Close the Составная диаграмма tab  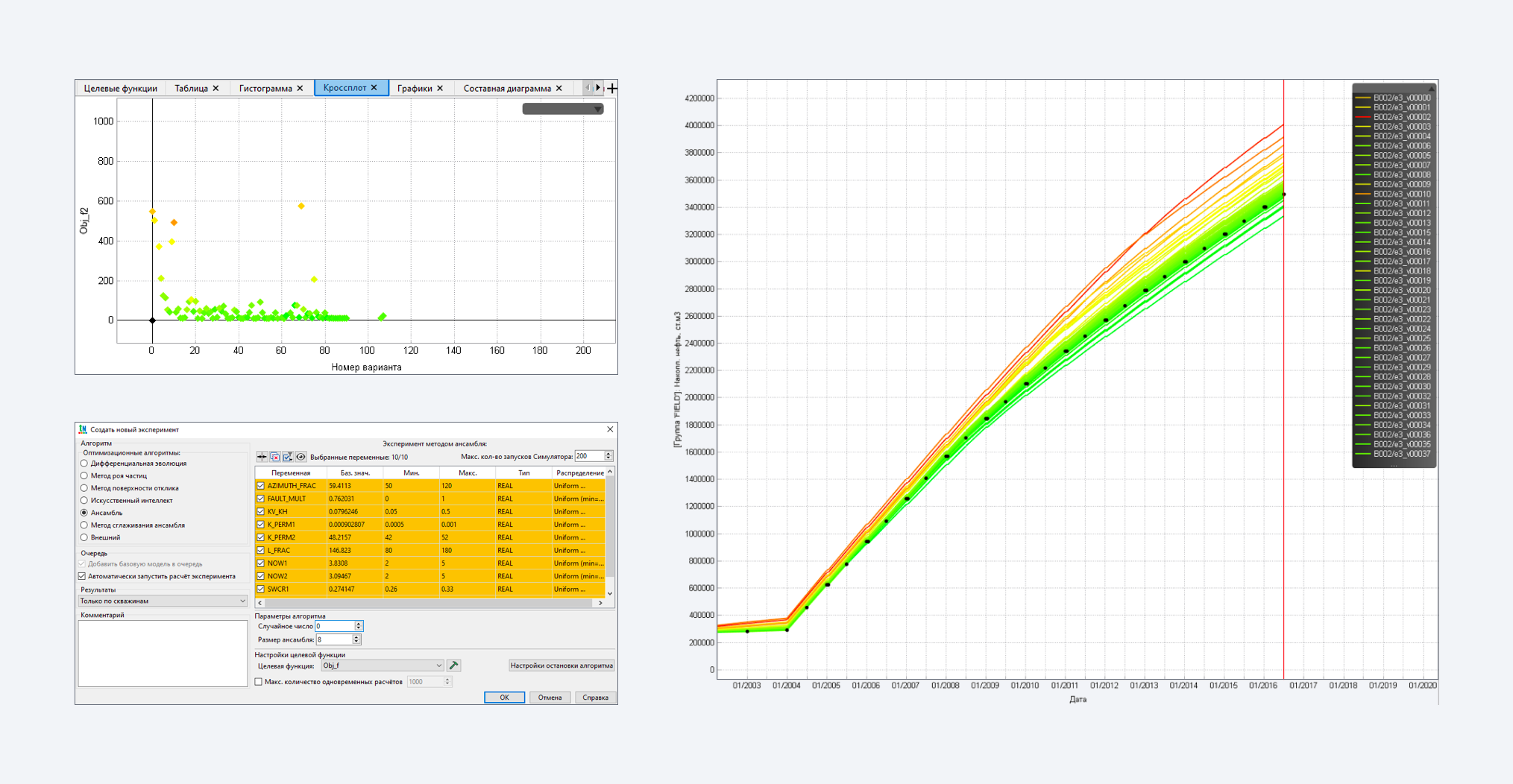coord(559,88)
